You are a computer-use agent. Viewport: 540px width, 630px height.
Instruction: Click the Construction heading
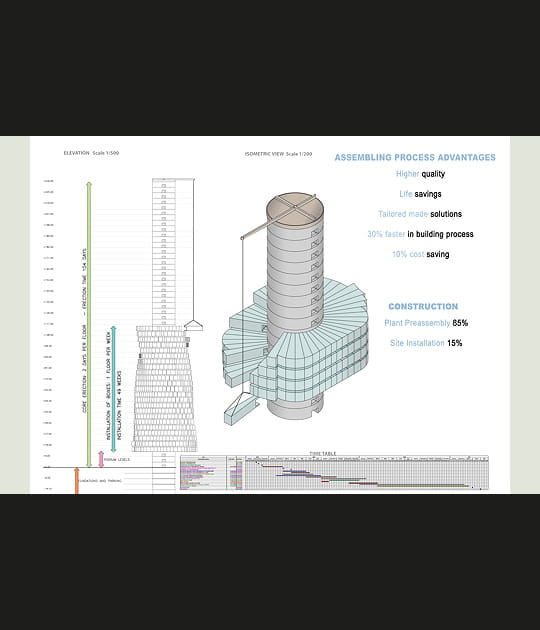423,307
